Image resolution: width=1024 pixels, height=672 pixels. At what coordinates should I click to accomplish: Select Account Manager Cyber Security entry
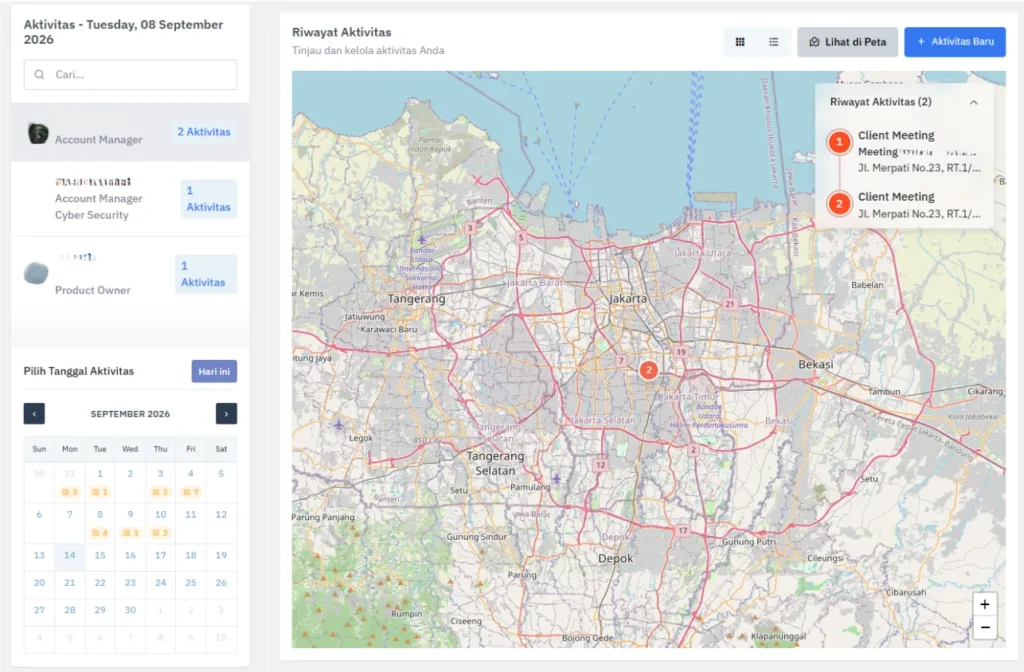click(x=131, y=199)
